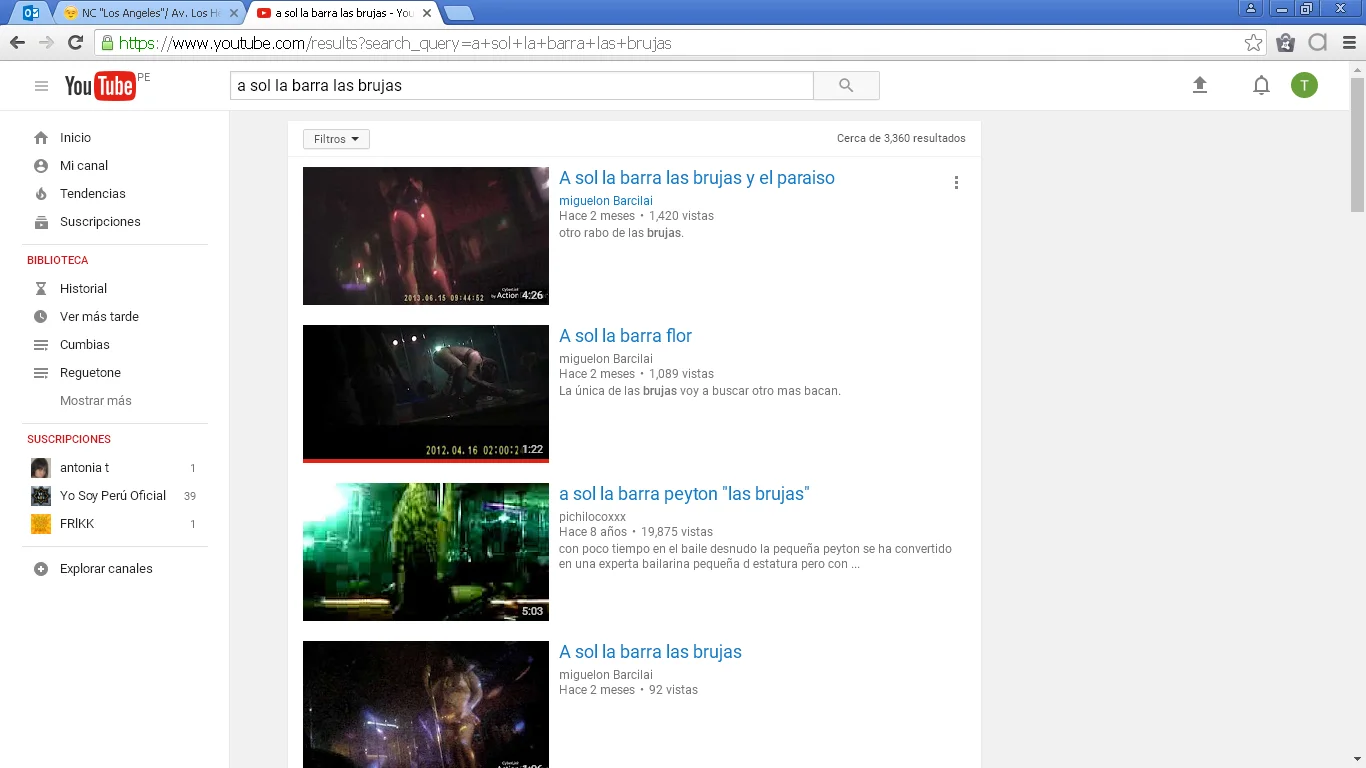
Task: Open three-dot menu for first video result
Action: click(956, 182)
